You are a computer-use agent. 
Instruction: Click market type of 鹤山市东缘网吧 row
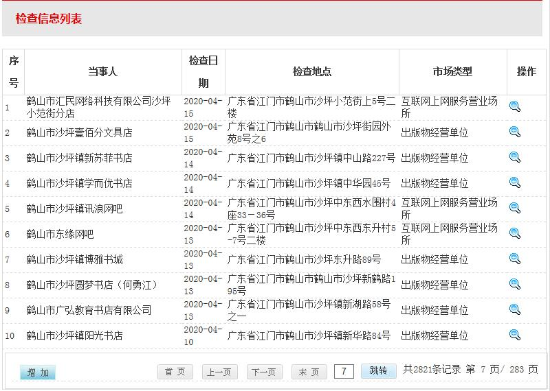(449, 234)
